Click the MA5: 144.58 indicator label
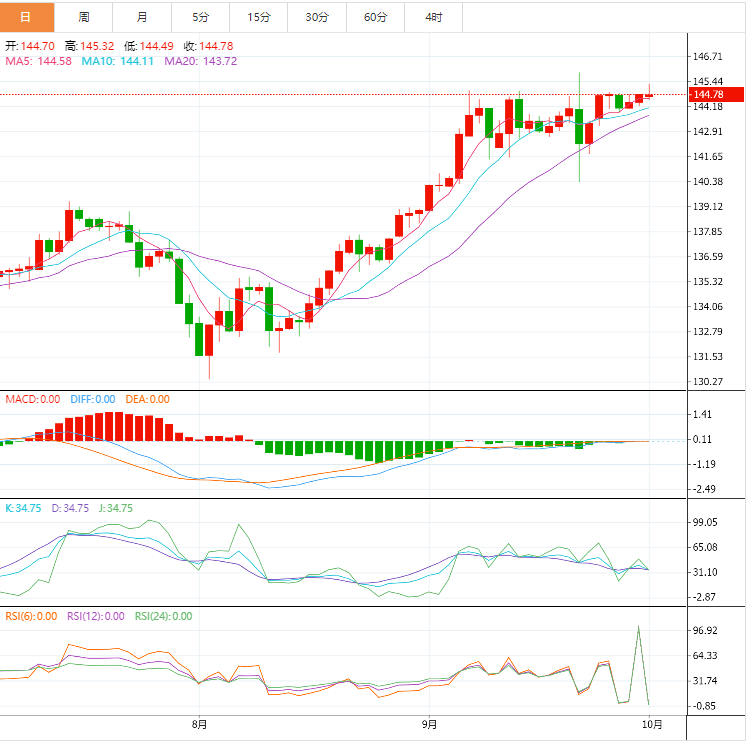This screenshot has height=747, width=752. [x=38, y=61]
